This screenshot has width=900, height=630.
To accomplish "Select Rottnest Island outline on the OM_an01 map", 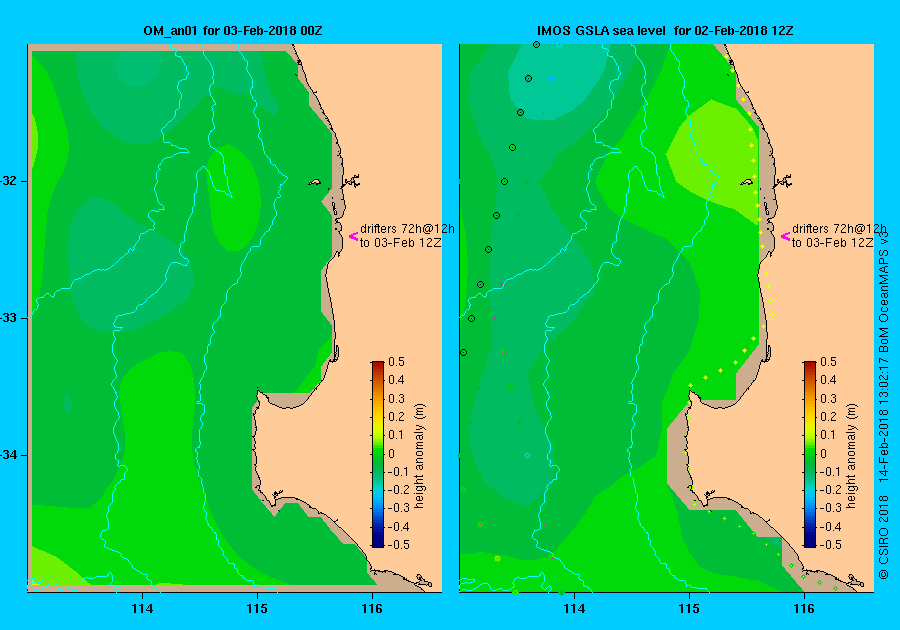I will [x=315, y=182].
